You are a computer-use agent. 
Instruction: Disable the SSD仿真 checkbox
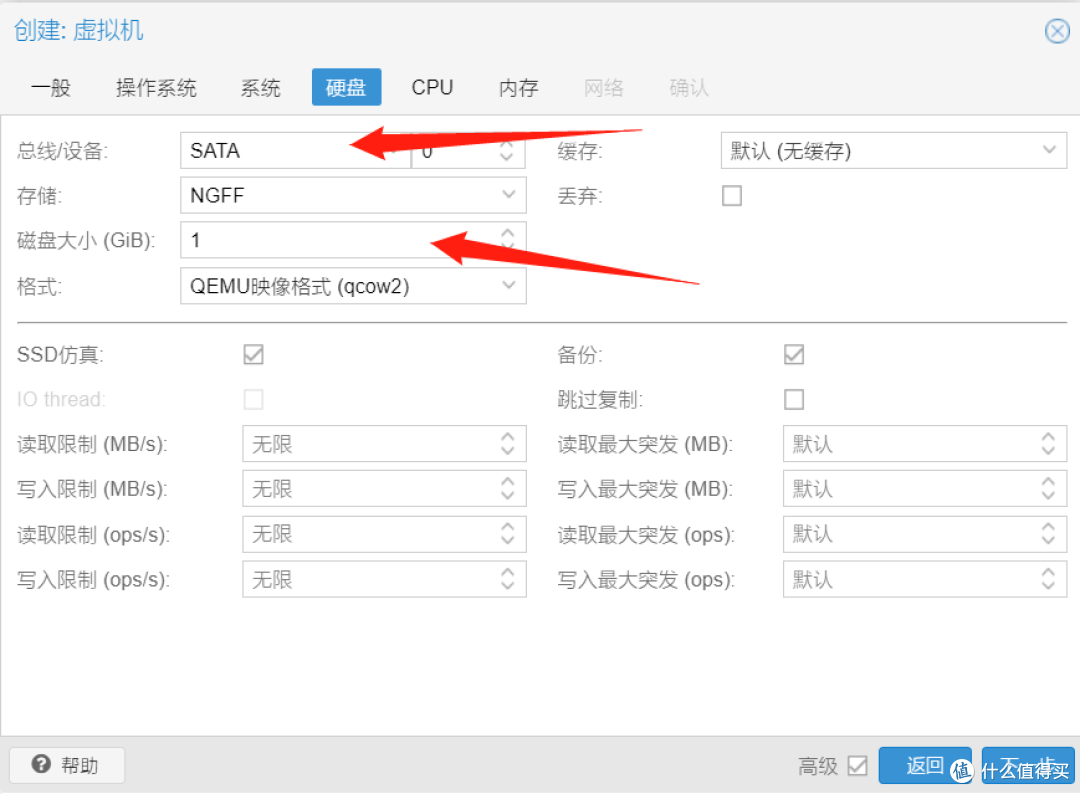(x=253, y=354)
